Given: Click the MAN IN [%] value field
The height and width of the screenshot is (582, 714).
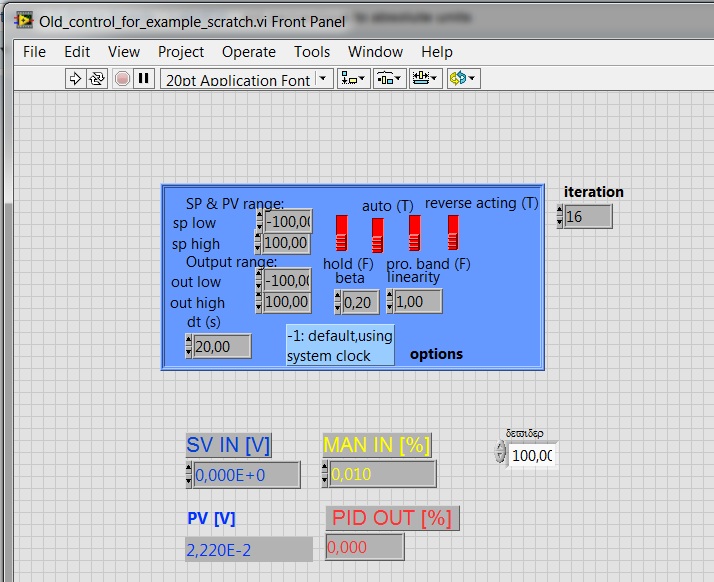Looking at the screenshot, I should click(x=382, y=474).
